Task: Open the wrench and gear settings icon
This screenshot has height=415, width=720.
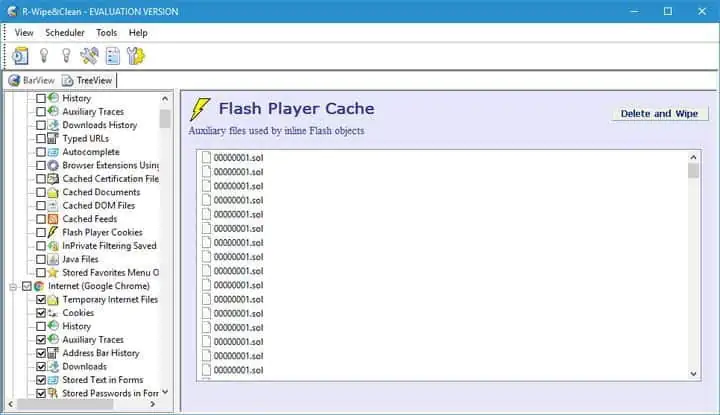Action: pyautogui.click(x=137, y=56)
